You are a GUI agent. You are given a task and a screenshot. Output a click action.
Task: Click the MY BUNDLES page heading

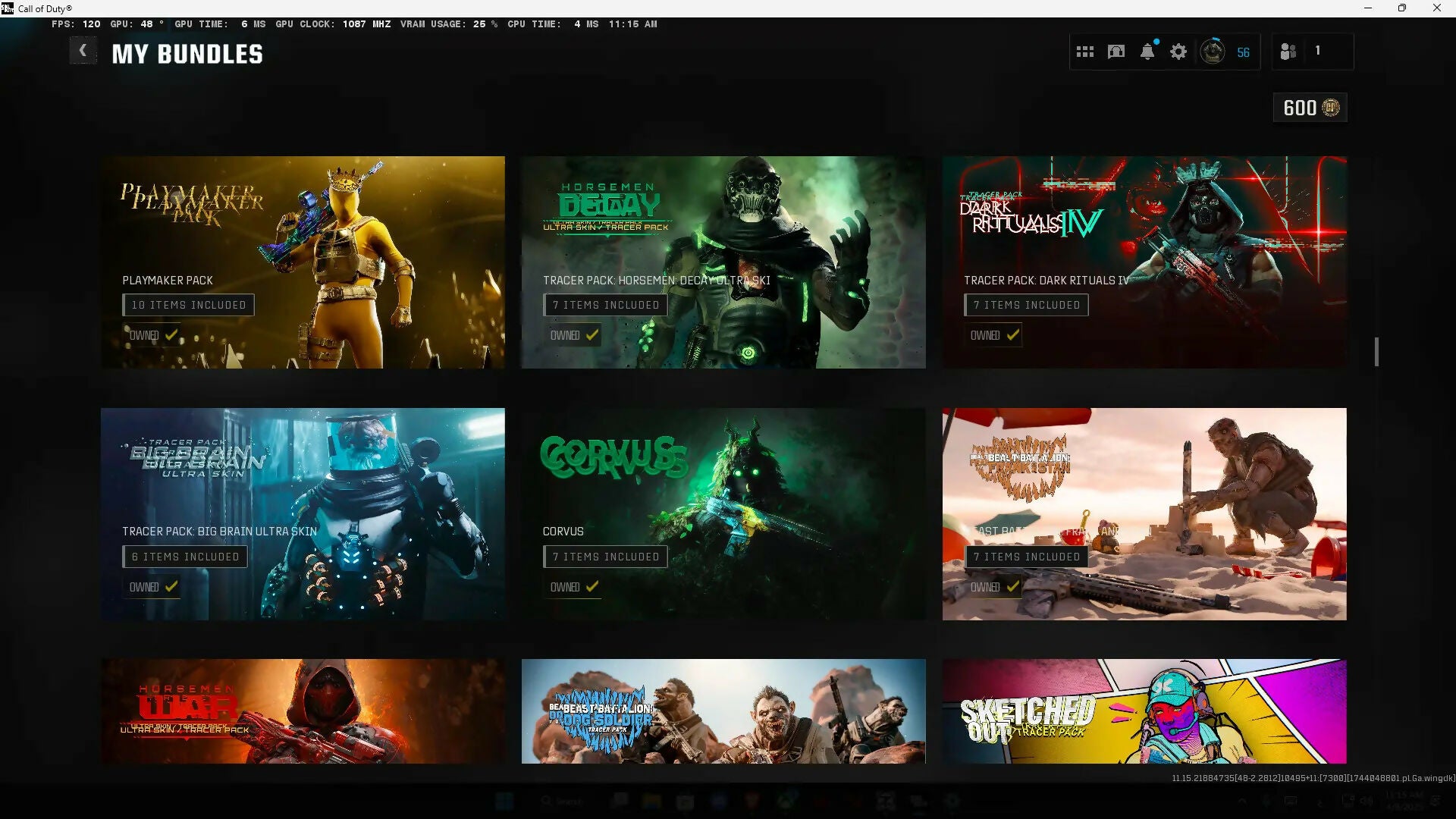coord(187,54)
